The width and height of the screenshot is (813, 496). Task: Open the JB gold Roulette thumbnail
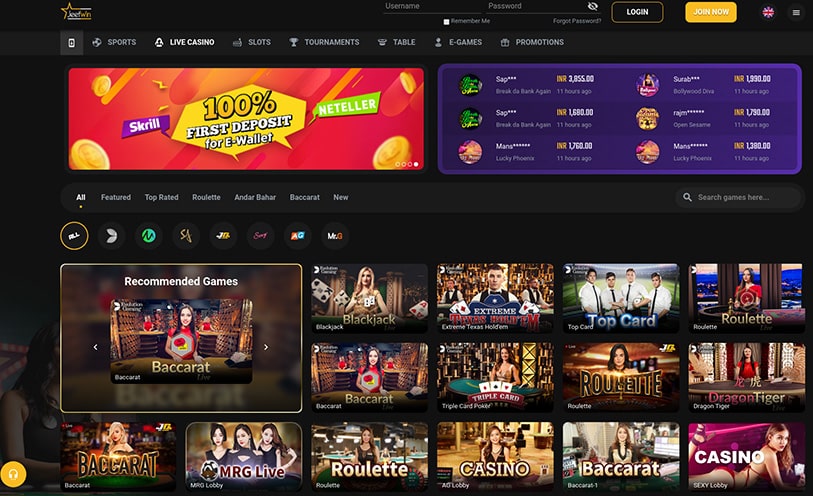621,377
